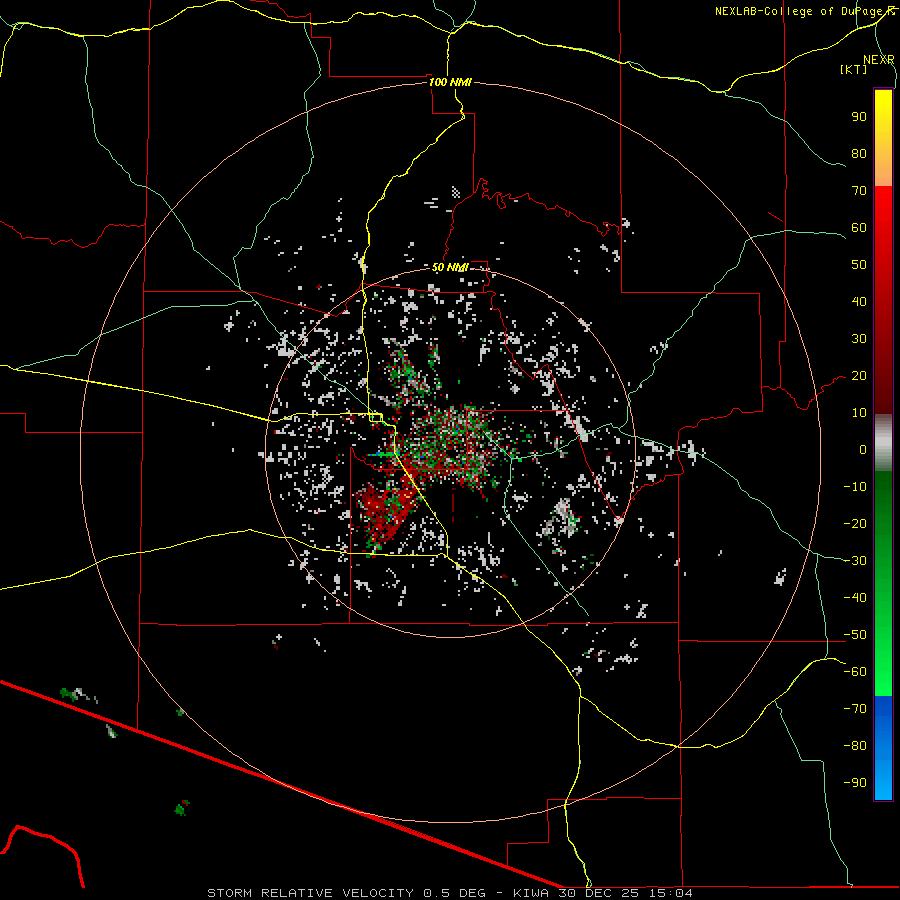Click the -30 knot scale label
The height and width of the screenshot is (900, 900).
[x=855, y=561]
